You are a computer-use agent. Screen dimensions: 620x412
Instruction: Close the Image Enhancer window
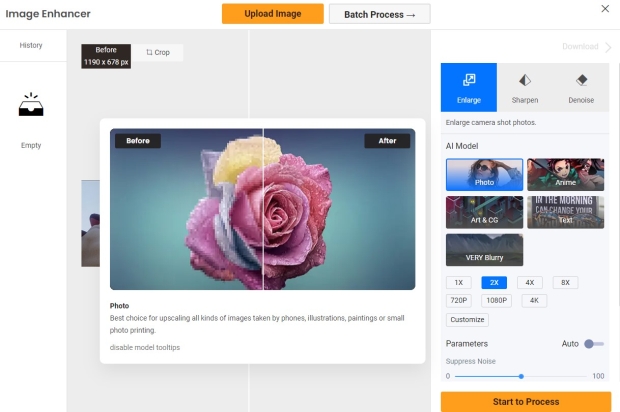(x=605, y=9)
